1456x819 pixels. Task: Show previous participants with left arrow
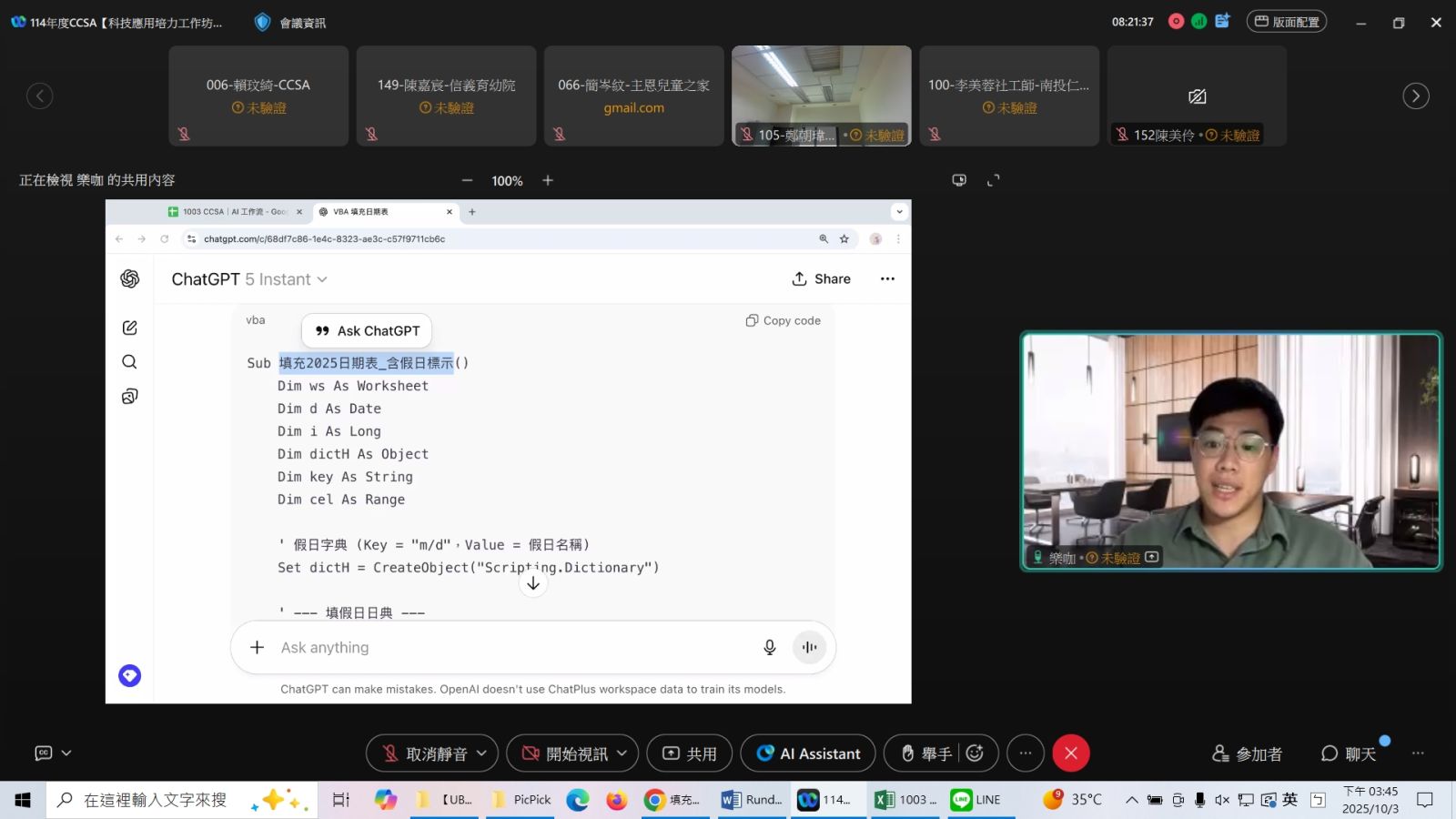[40, 96]
